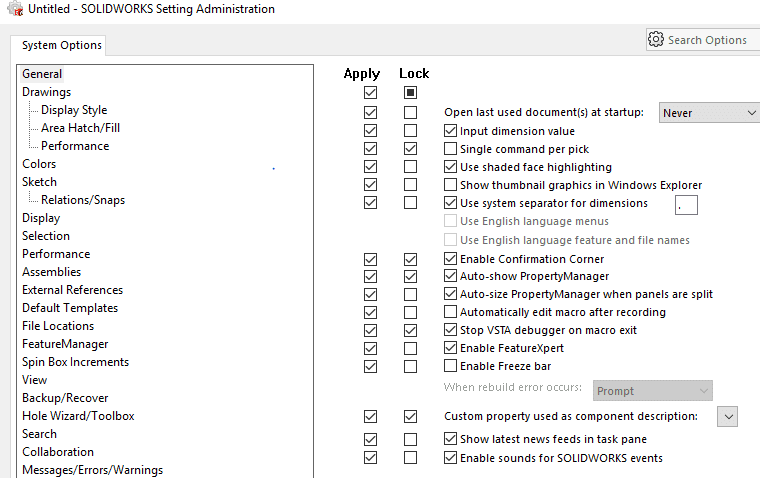Screen dimensions: 760x478
Task: Uncheck Enable sounds for SOLIDWORKS events
Action: click(x=450, y=458)
